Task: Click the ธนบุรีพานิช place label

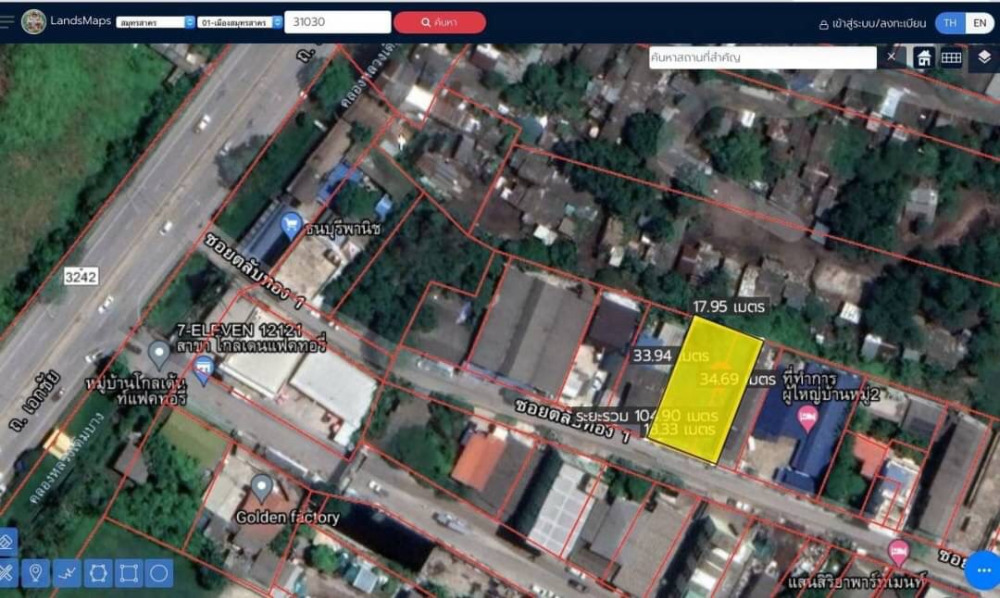Action: 343,228
